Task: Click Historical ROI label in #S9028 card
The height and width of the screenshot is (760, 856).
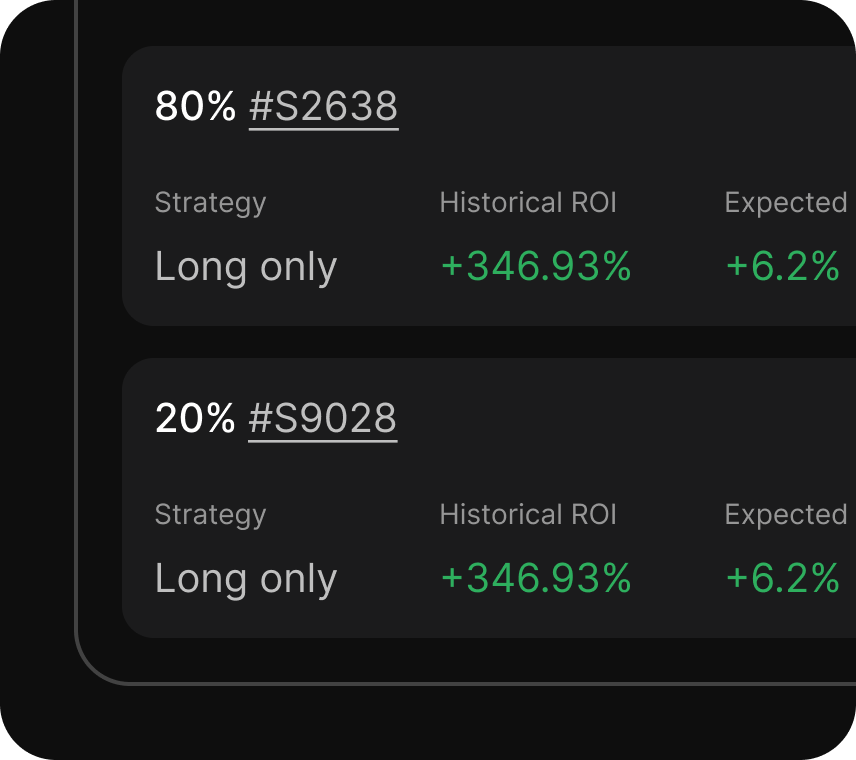Action: [x=528, y=515]
